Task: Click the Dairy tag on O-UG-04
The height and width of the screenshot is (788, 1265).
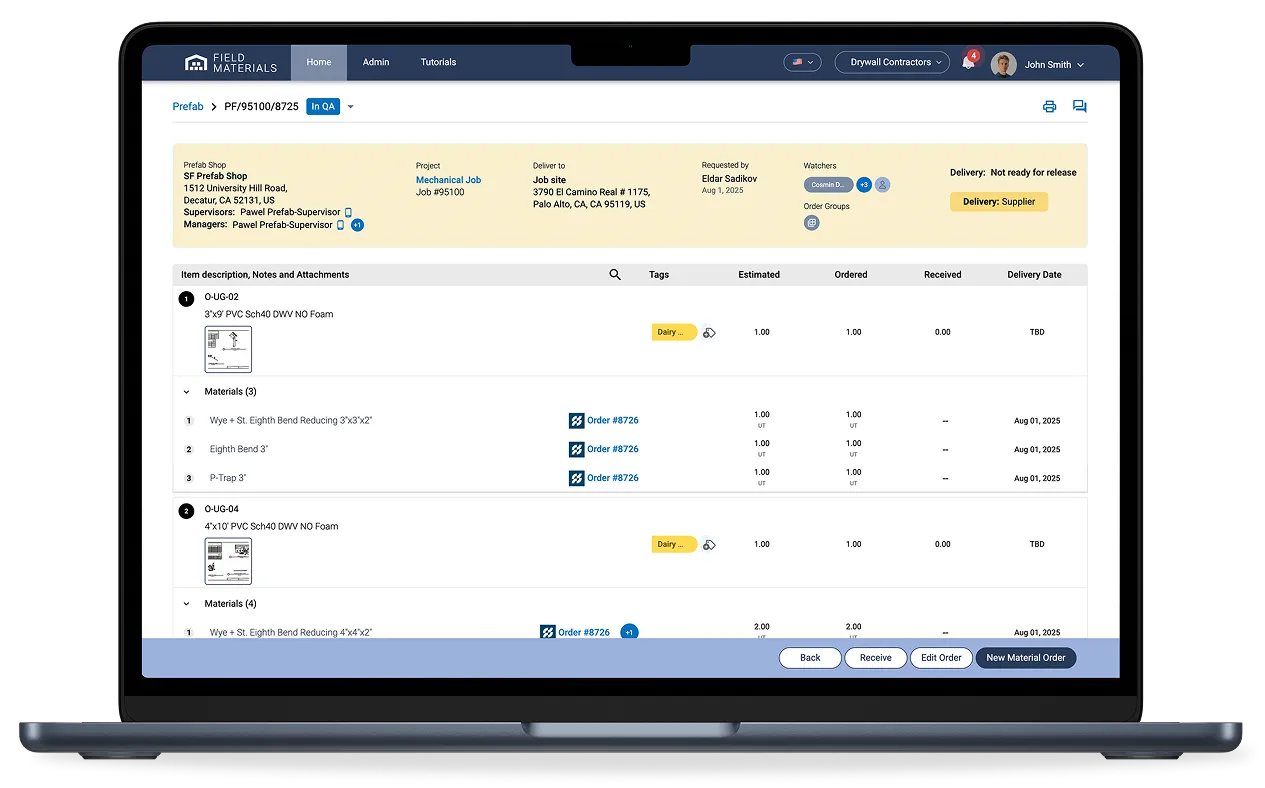Action: click(674, 545)
